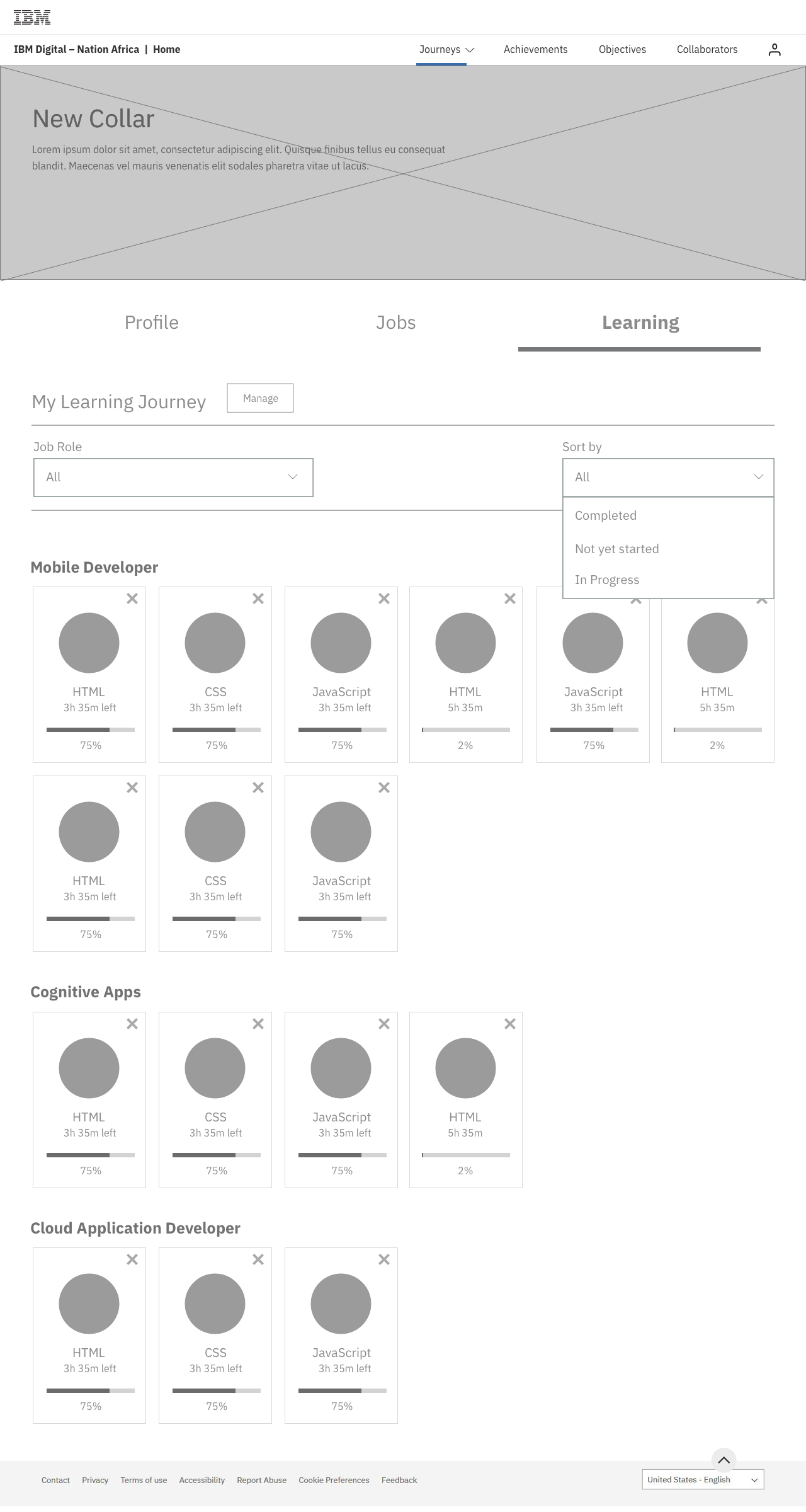The image size is (806, 1512).
Task: Open the Contact footer link
Action: point(55,1480)
